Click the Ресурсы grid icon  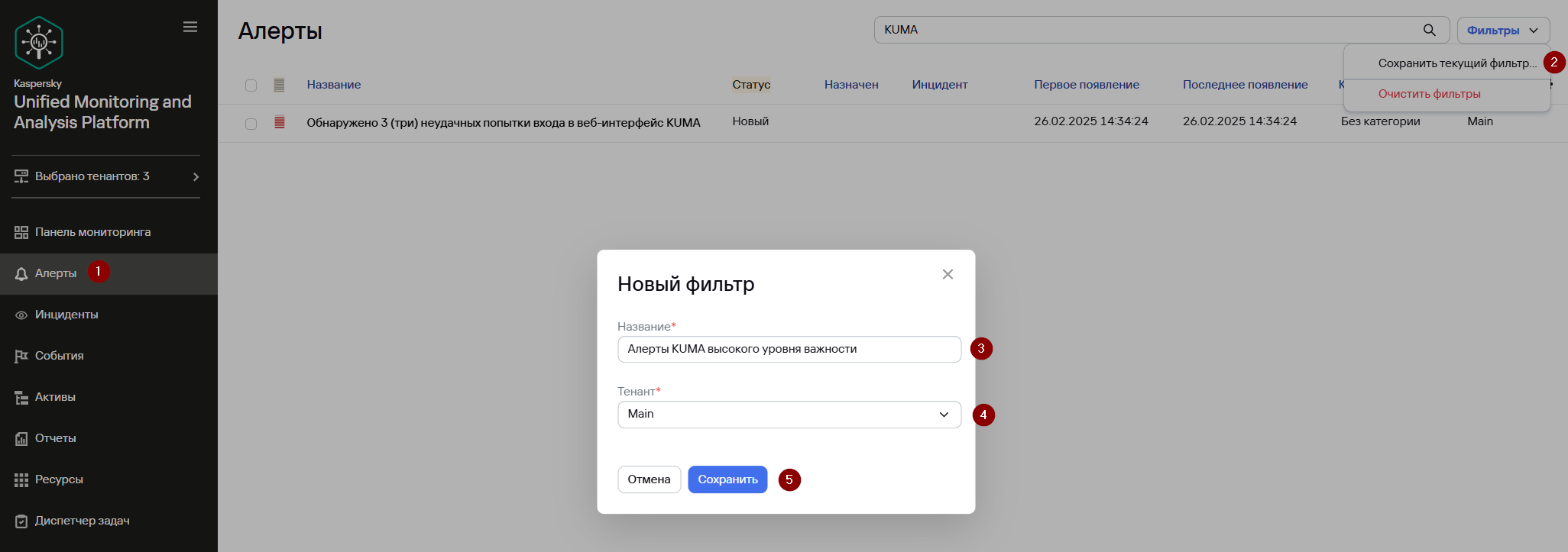coord(21,479)
